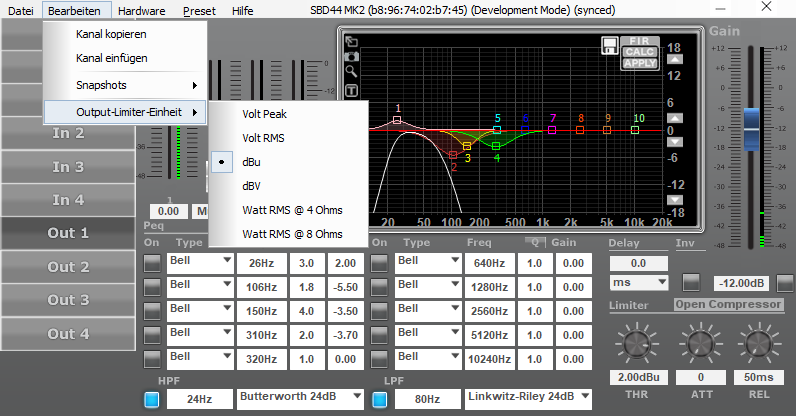The width and height of the screenshot is (796, 416).
Task: Select green EQ band node 4
Action: (496, 146)
